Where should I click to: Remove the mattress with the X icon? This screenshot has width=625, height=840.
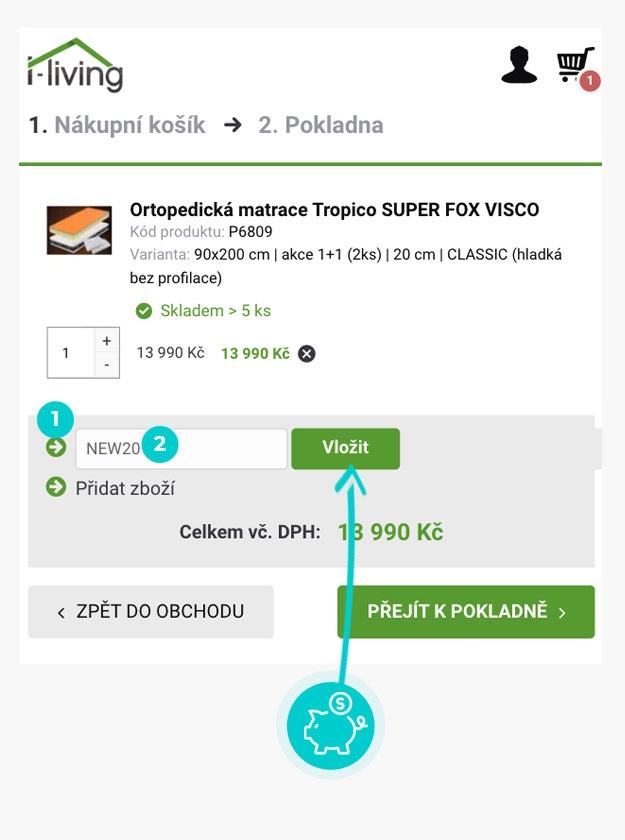coord(307,353)
